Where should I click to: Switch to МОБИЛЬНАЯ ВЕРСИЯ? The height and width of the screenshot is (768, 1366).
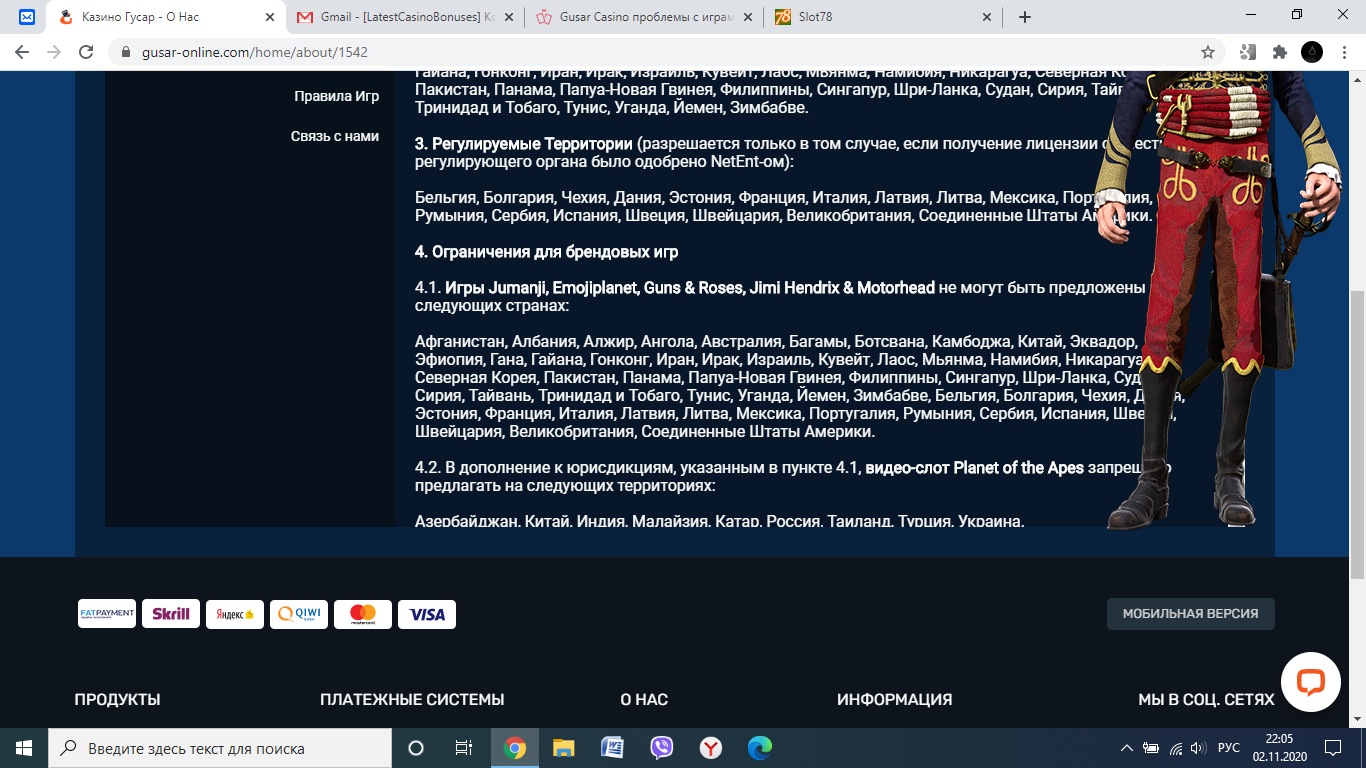tap(1191, 614)
